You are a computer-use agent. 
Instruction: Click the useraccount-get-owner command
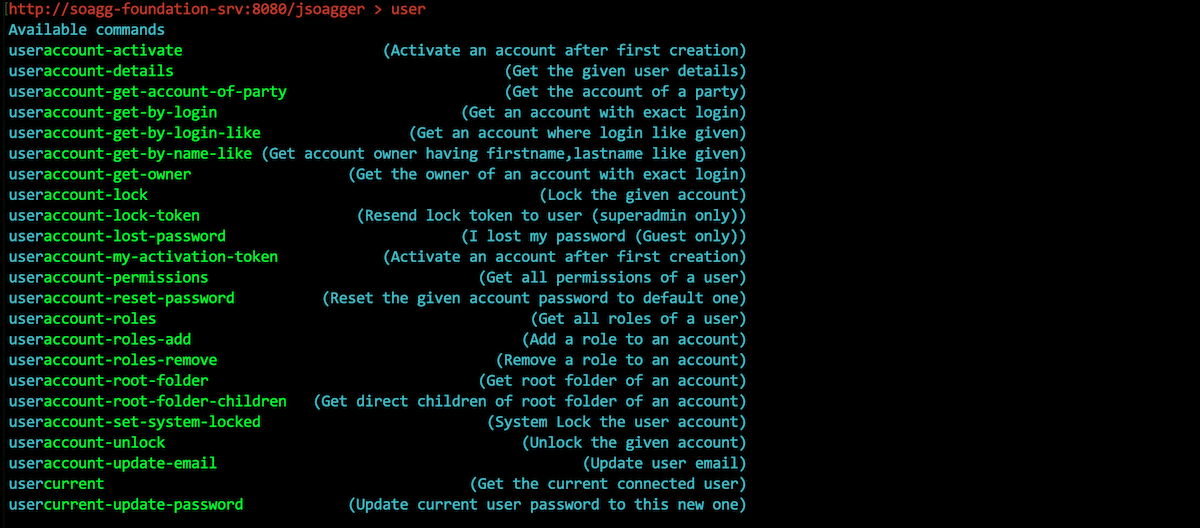[x=99, y=174]
